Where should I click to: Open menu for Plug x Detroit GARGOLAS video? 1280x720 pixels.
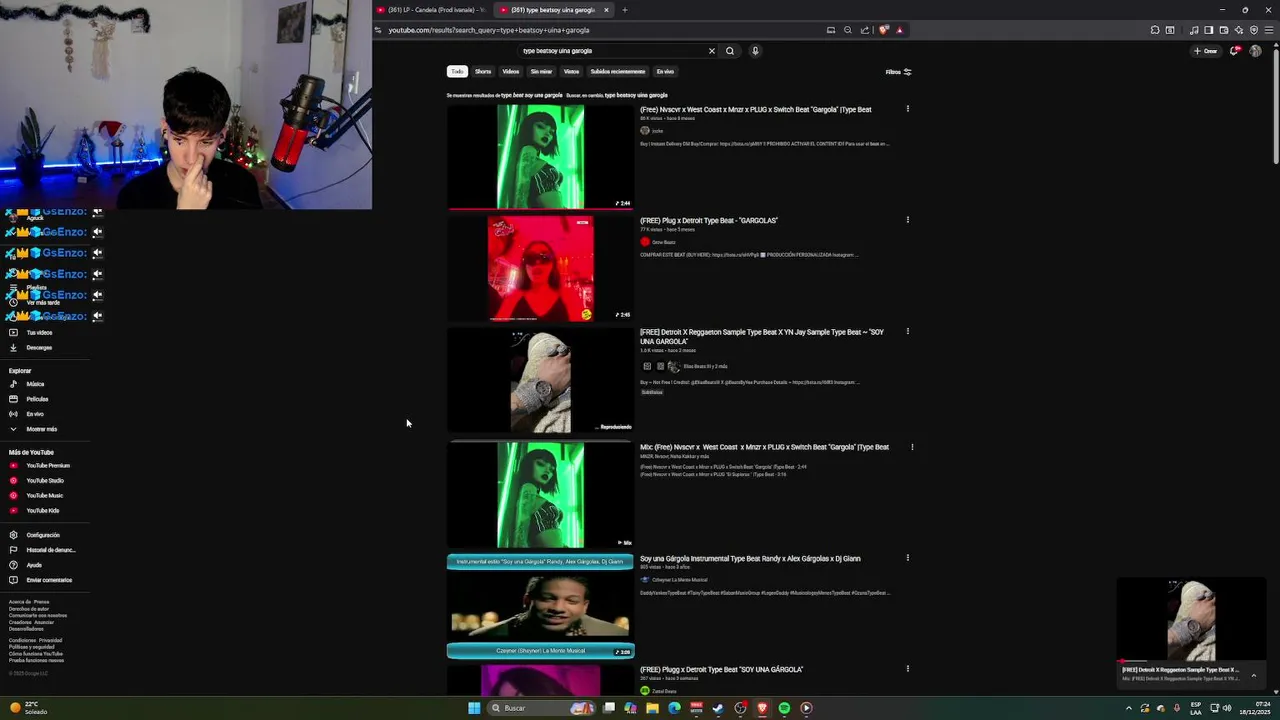(908, 220)
